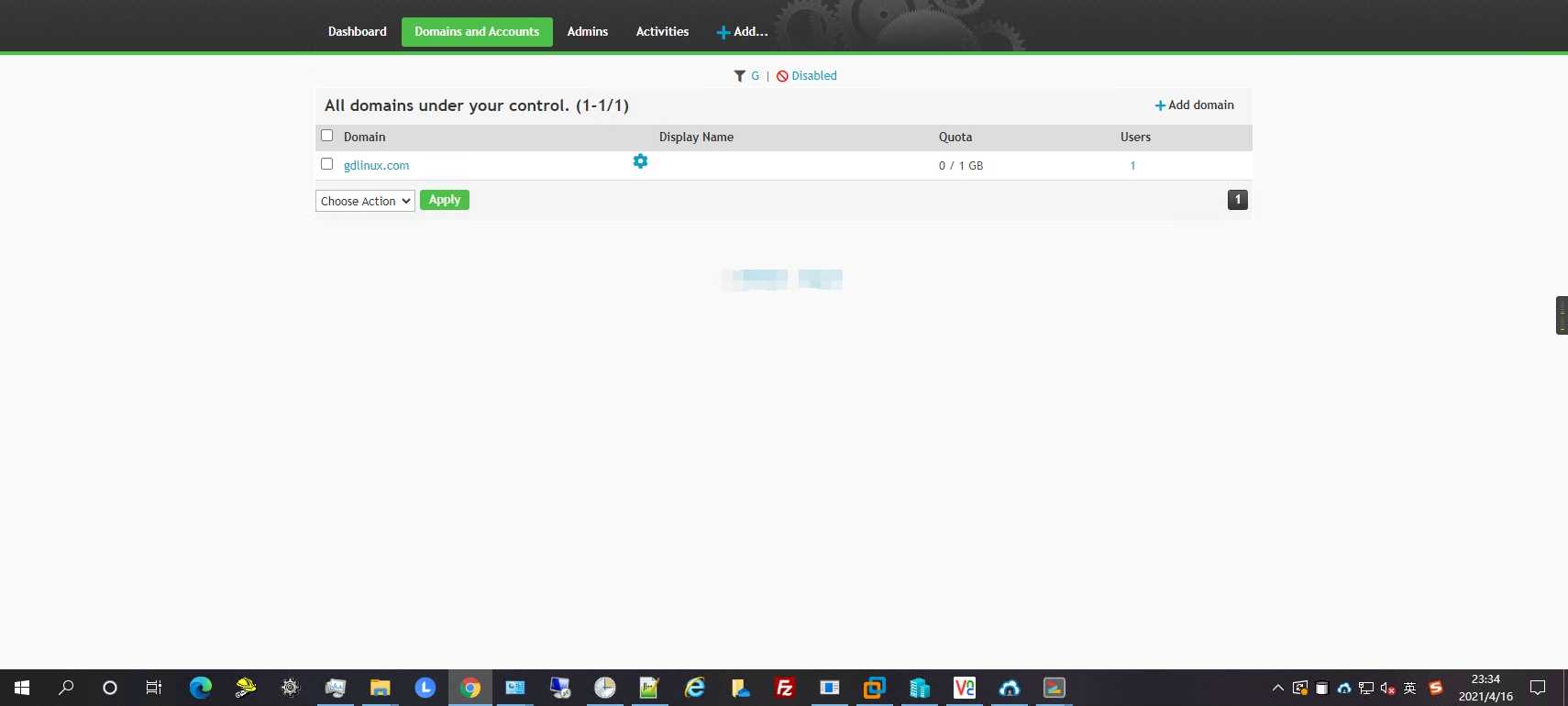Image resolution: width=1568 pixels, height=706 pixels.
Task: Open the VNC icon in taskbar
Action: tap(964, 688)
